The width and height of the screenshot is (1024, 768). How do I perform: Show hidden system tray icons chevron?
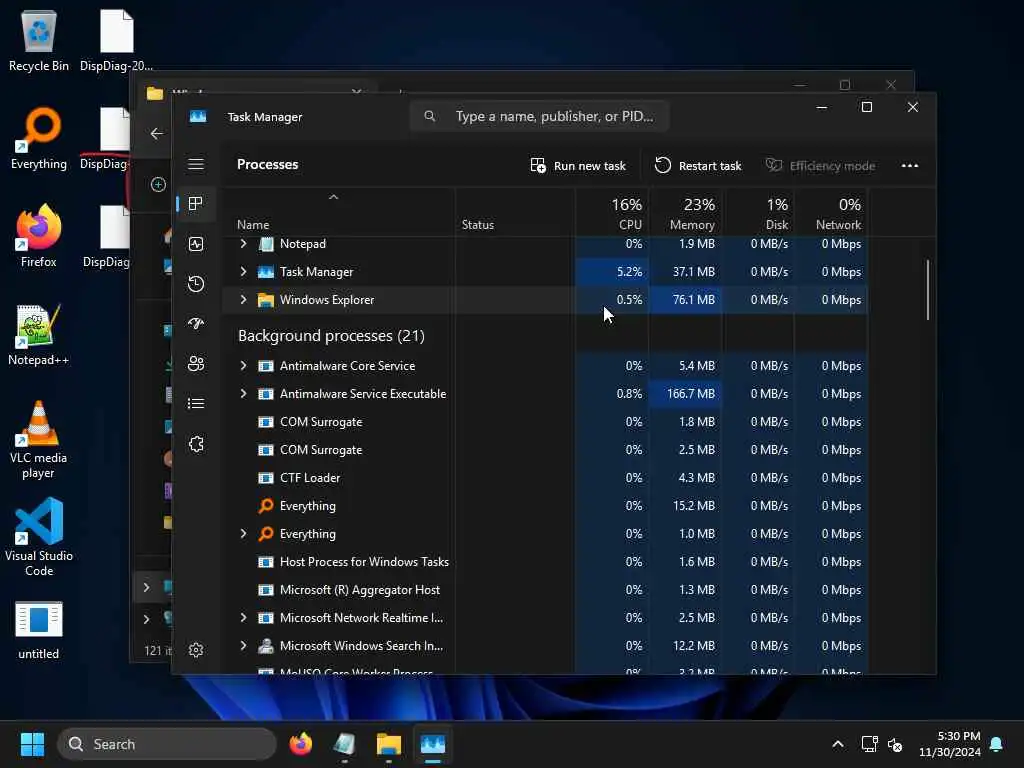coord(838,744)
